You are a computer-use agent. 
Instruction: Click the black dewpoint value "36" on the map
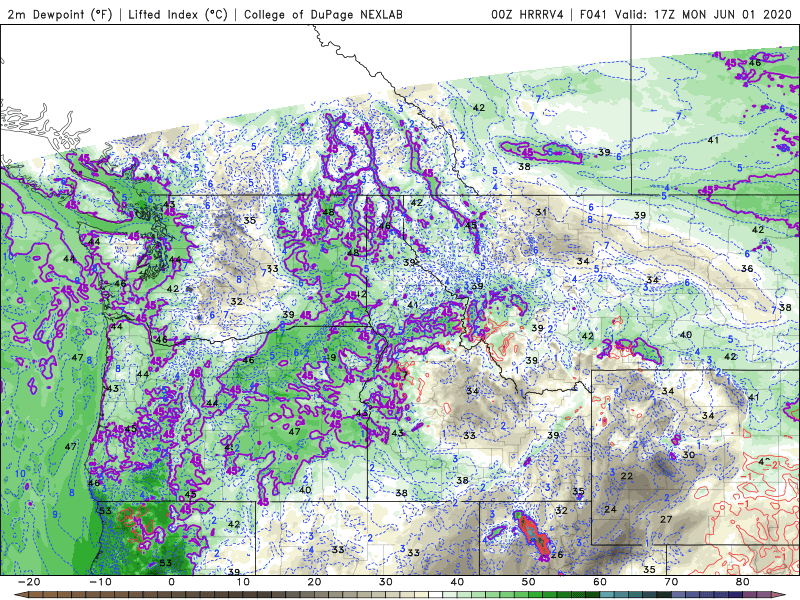[747, 268]
